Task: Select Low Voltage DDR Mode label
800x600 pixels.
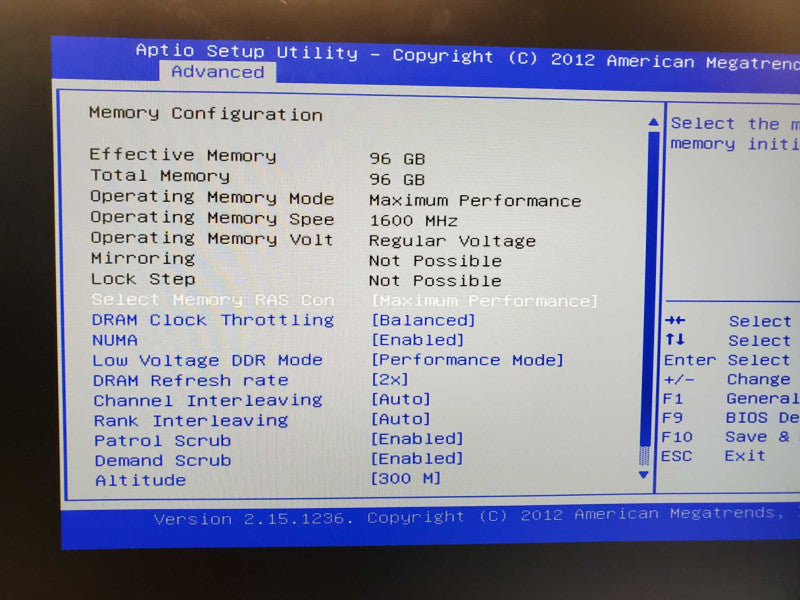Action: (x=208, y=360)
